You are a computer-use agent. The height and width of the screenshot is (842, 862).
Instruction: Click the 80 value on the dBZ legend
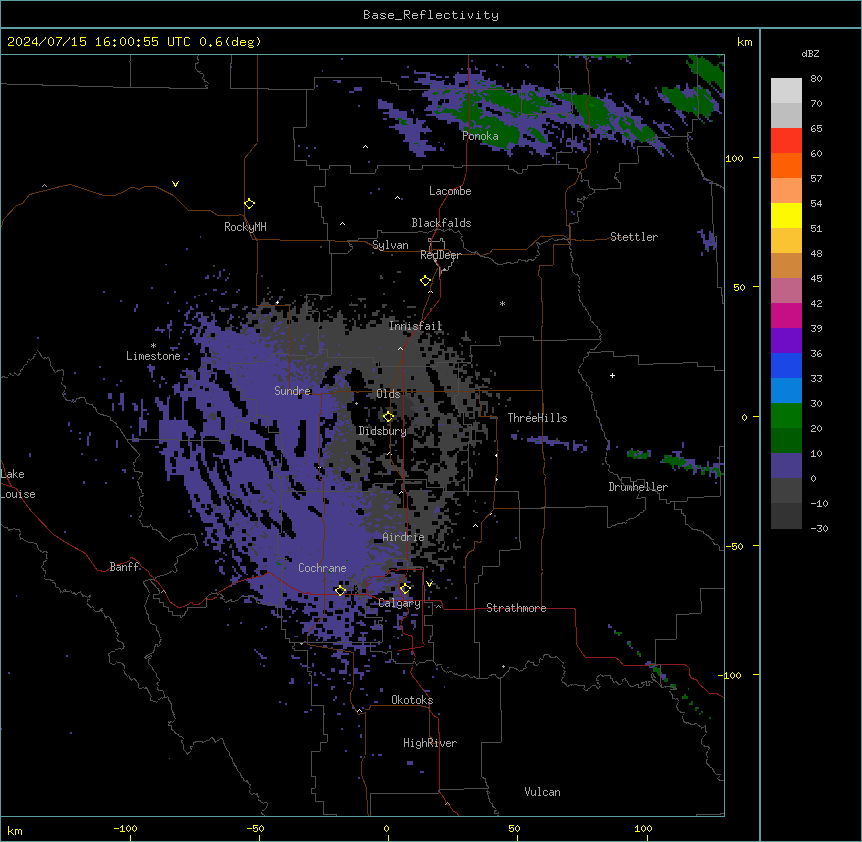tap(816, 79)
